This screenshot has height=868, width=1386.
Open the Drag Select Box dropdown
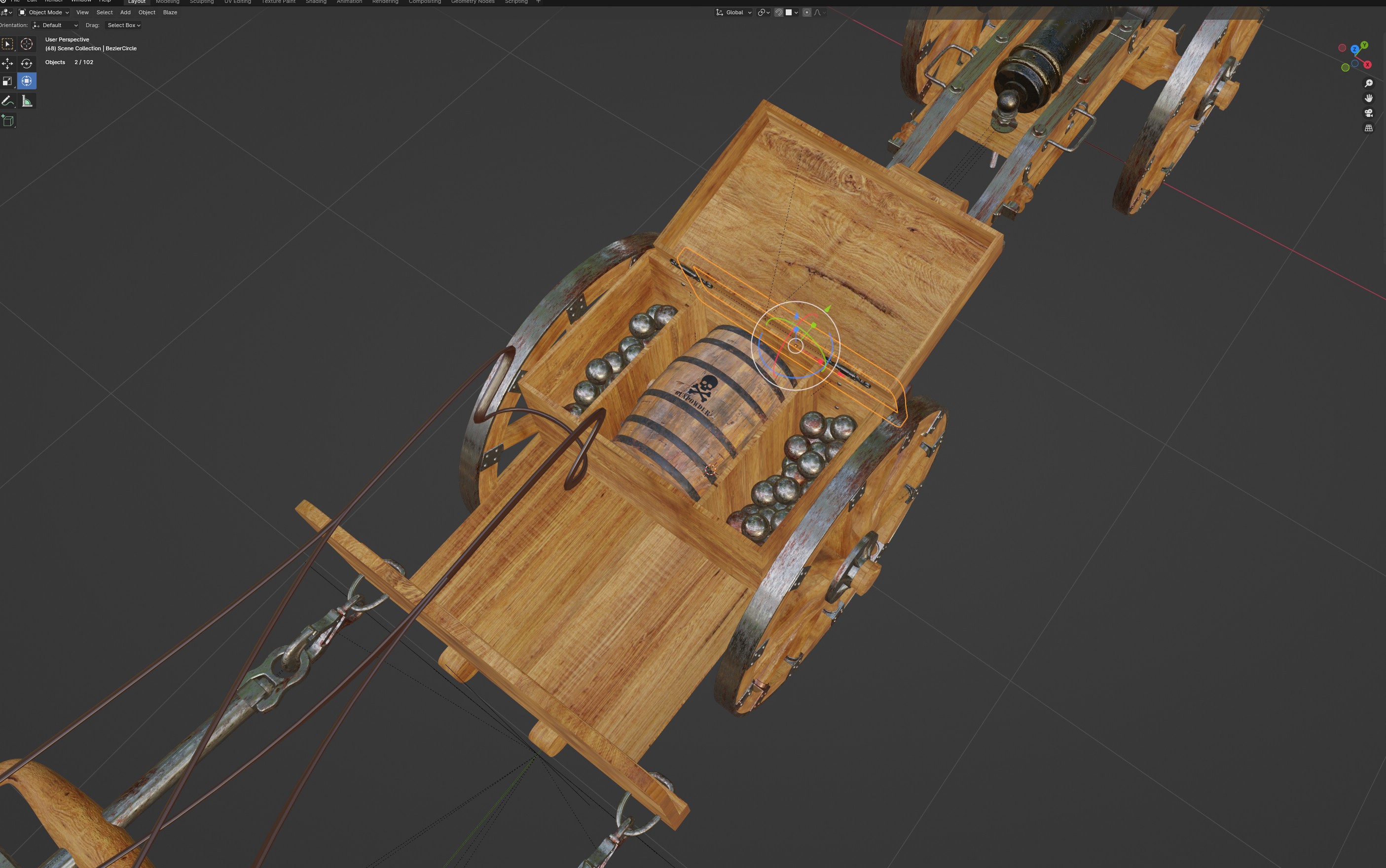pyautogui.click(x=123, y=25)
